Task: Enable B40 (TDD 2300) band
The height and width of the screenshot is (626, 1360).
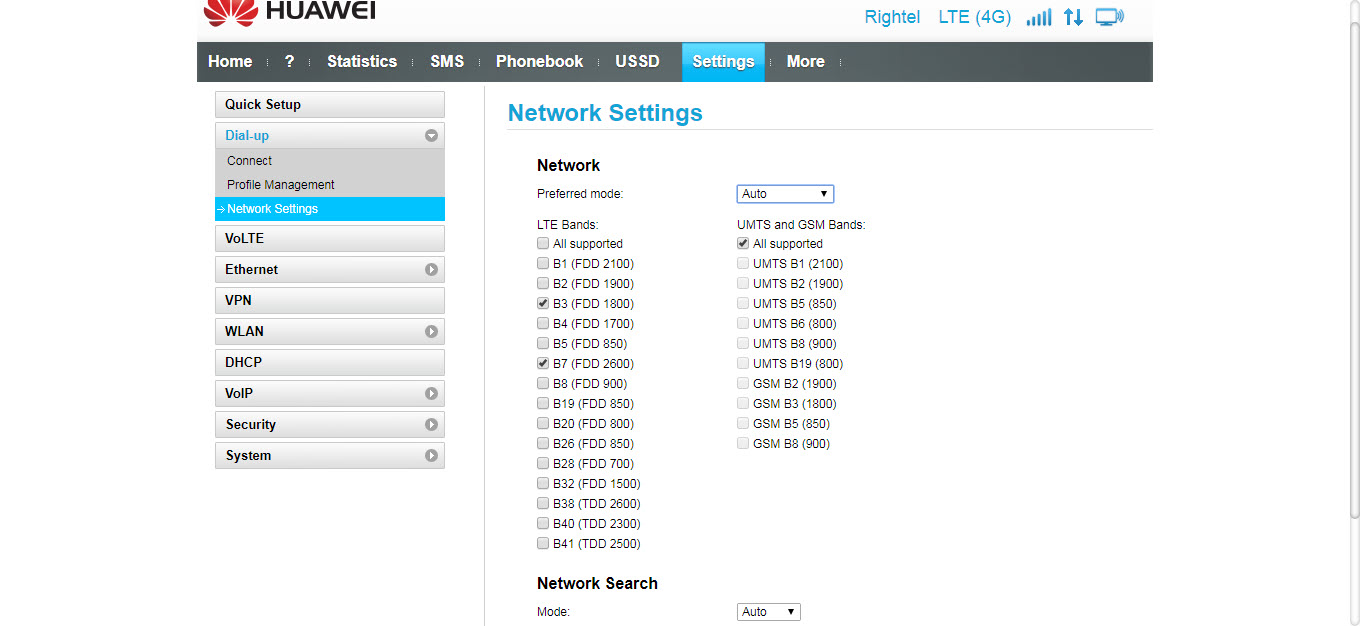Action: click(x=543, y=524)
